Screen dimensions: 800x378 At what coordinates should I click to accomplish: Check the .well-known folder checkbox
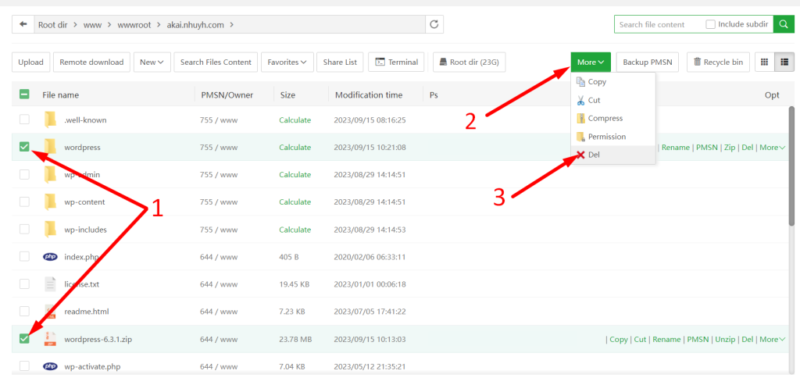[24, 120]
